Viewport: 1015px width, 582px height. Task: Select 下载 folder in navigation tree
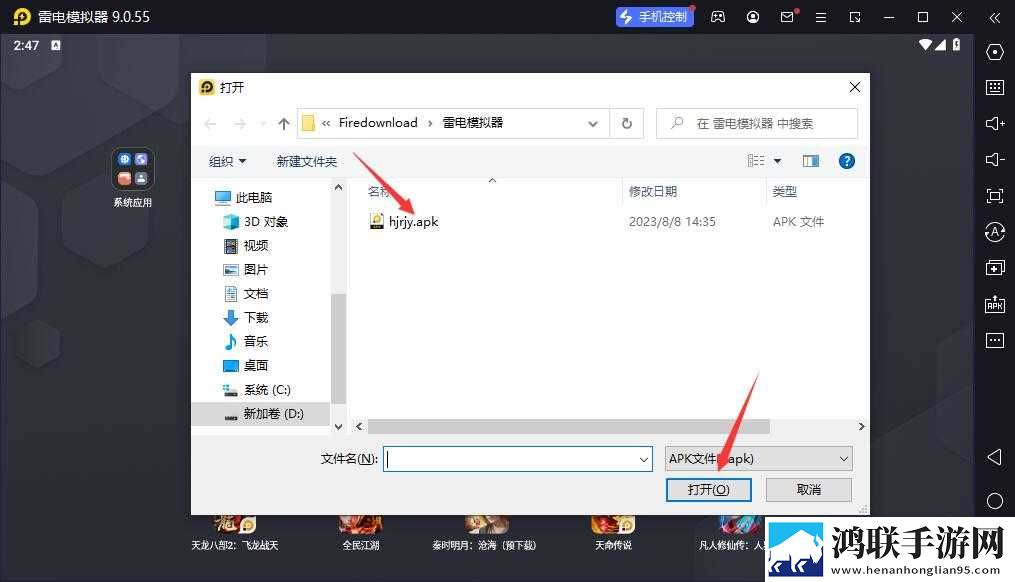(x=245, y=317)
